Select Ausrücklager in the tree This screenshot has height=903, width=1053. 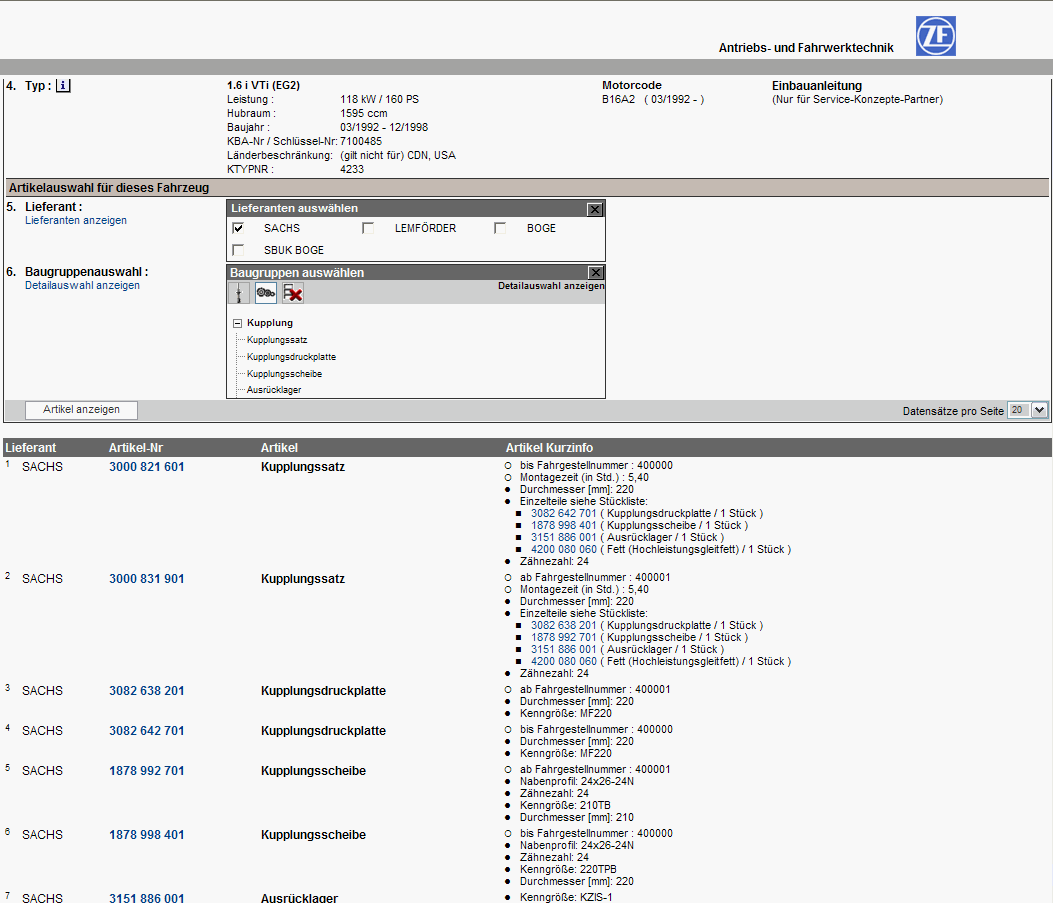(x=273, y=389)
